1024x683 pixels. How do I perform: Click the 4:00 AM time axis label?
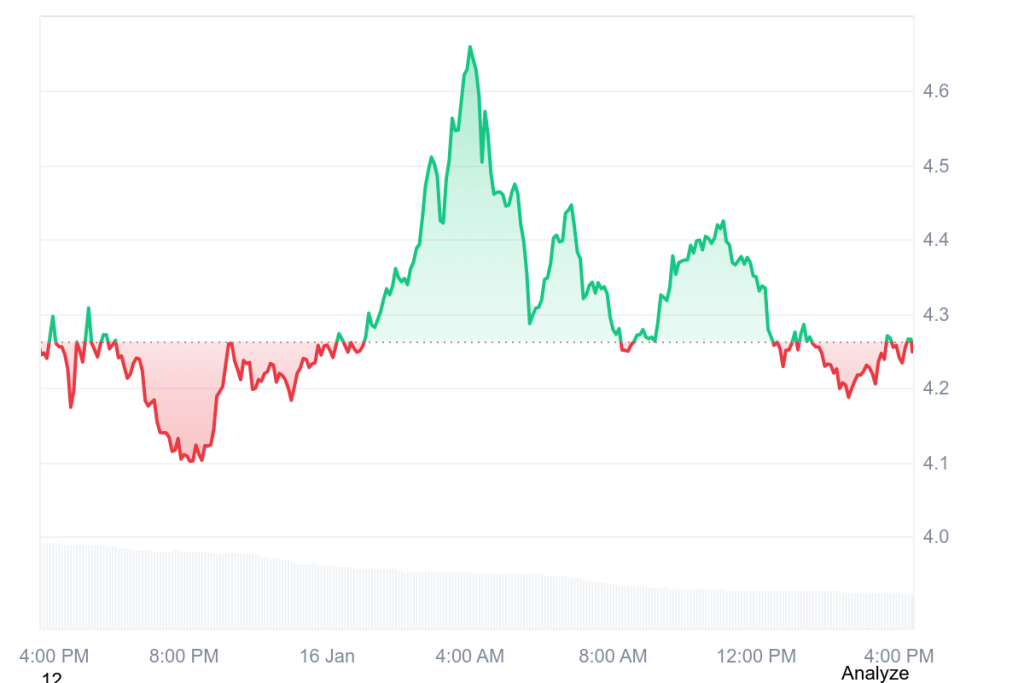click(x=470, y=656)
